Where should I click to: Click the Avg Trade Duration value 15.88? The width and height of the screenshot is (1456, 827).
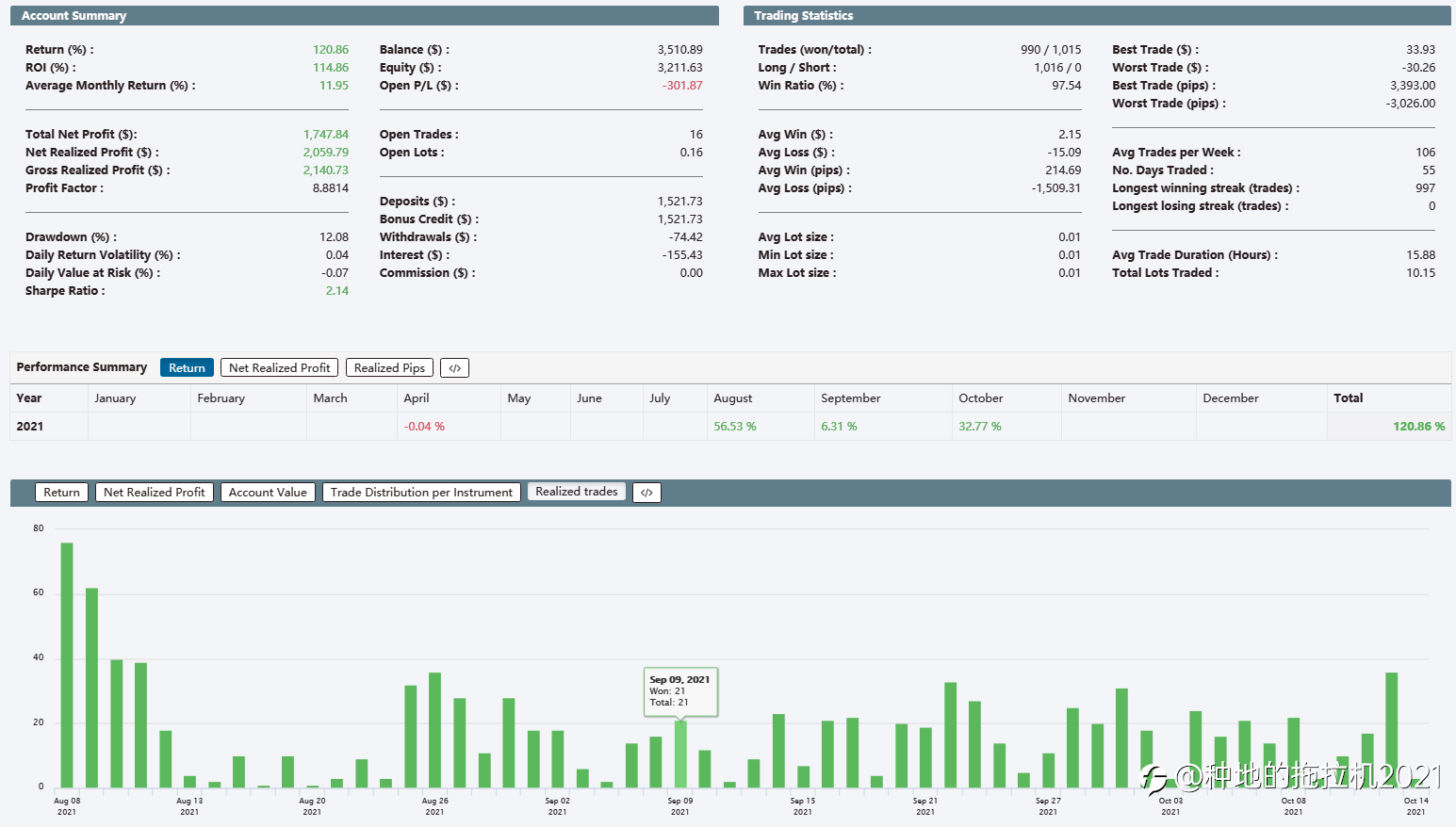point(1421,255)
